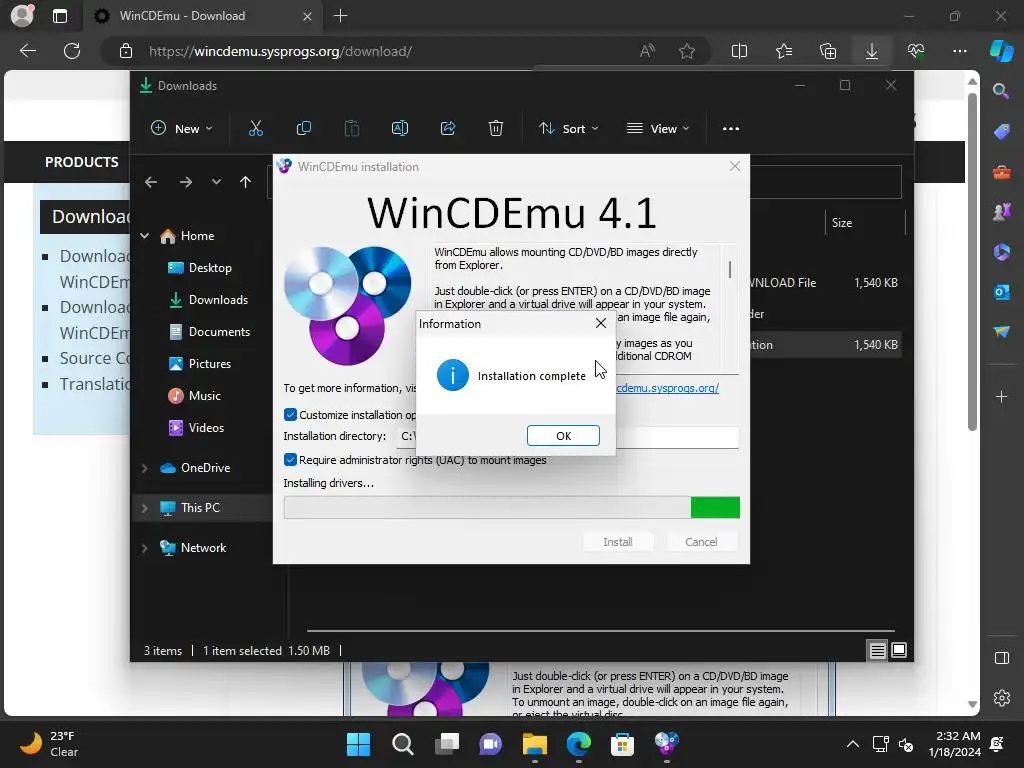Expand the OneDrive tree node
The image size is (1024, 768).
145,468
